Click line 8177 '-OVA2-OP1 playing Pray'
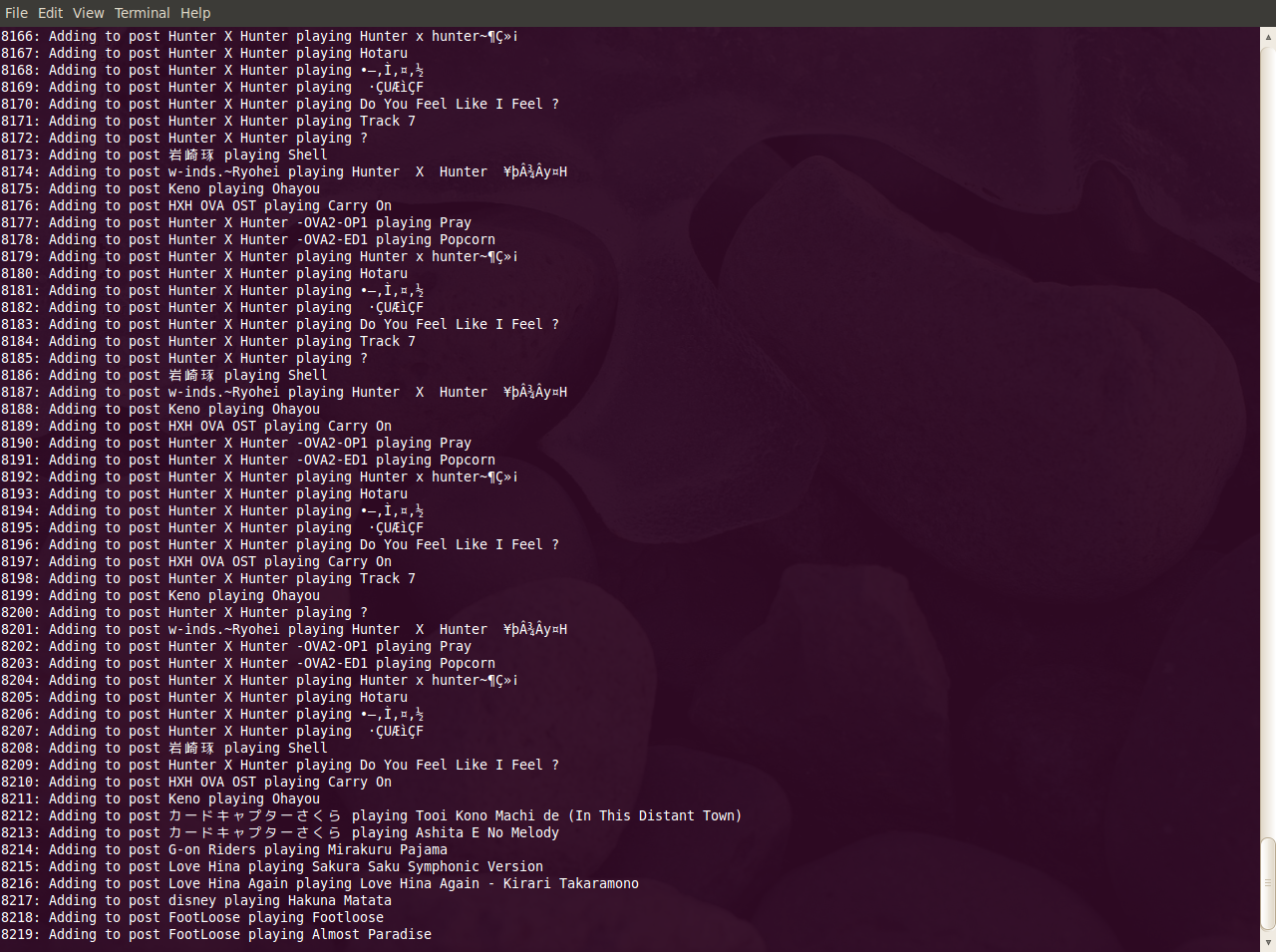Screen dimensions: 1276x952 (384, 223)
